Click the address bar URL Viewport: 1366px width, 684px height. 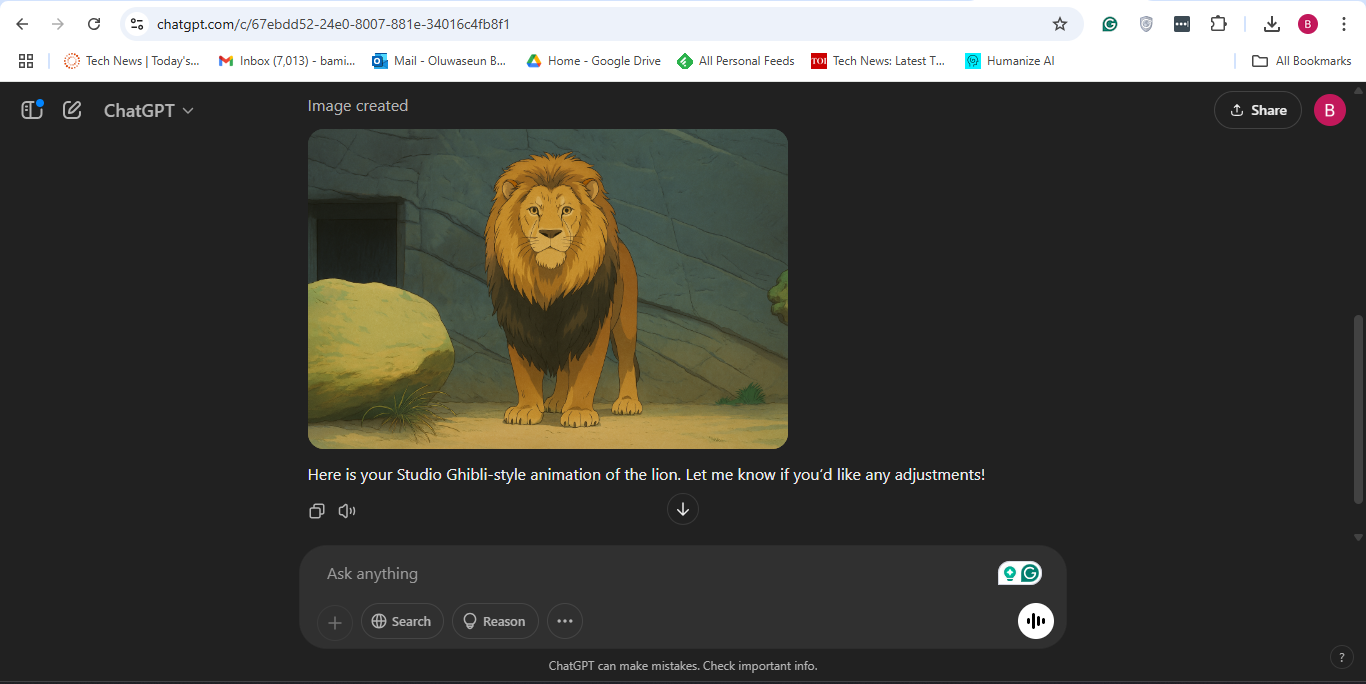coord(333,24)
